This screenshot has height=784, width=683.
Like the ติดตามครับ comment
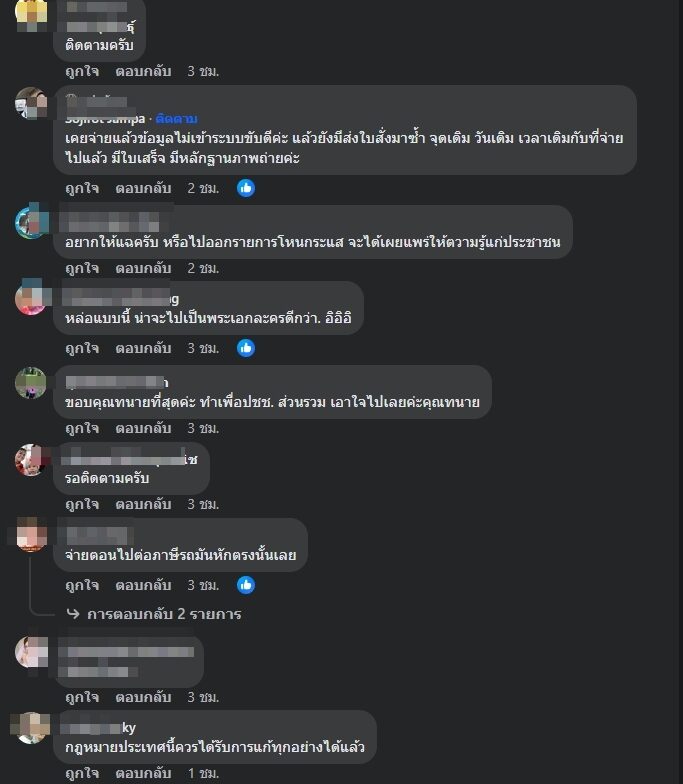click(x=82, y=72)
